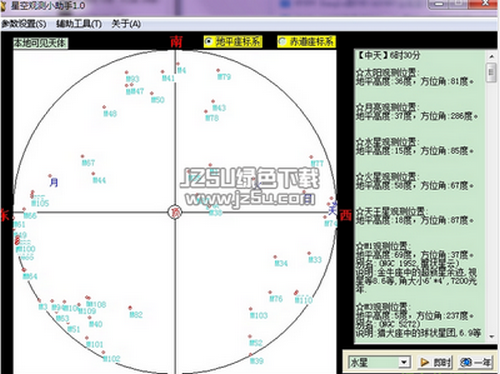Click the 太阳观测位置 entry text
500x374 pixels.
(x=387, y=72)
